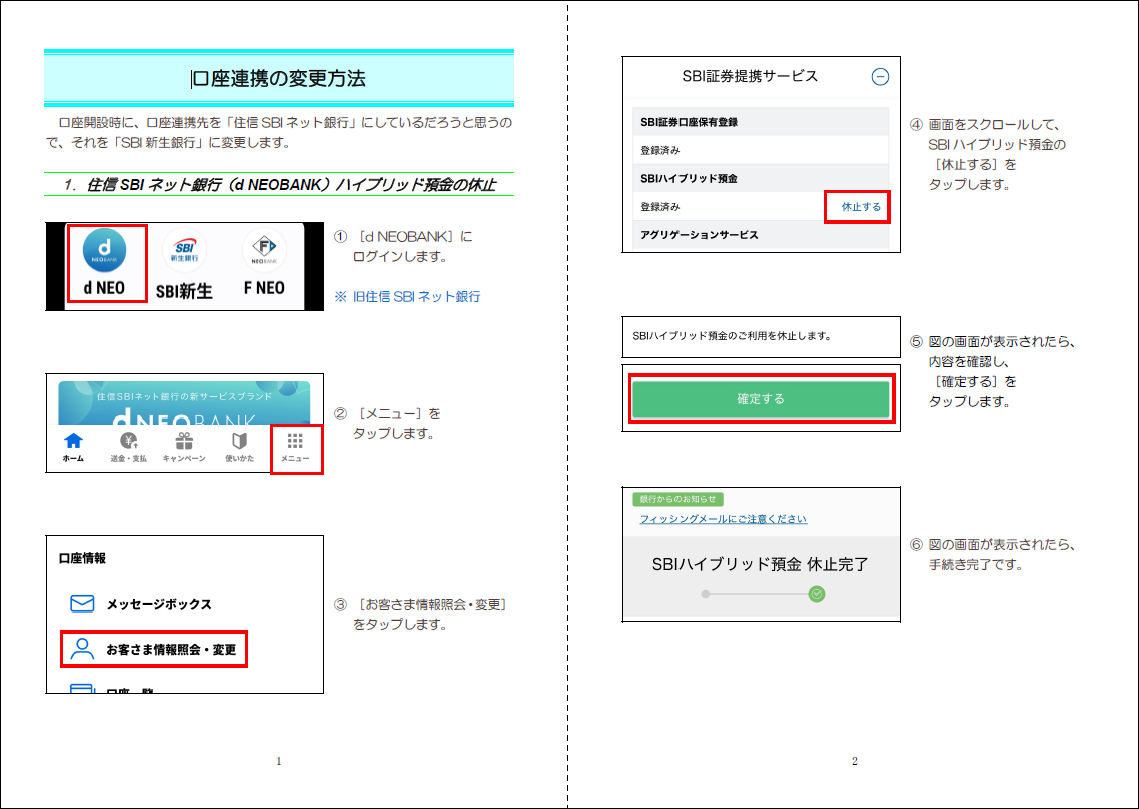Select the 送金・支払 yen icon

point(129,441)
